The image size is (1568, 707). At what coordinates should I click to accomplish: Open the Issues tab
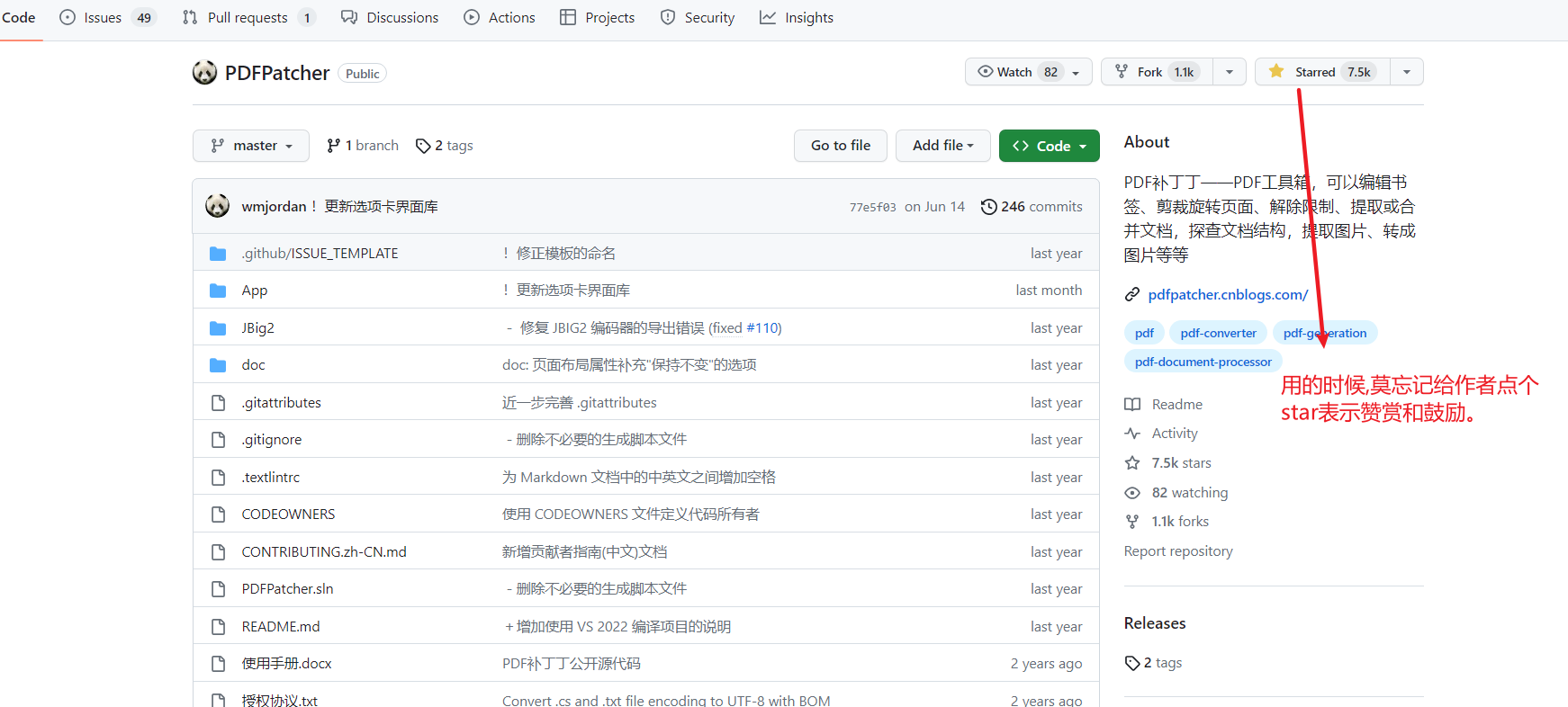tap(107, 17)
